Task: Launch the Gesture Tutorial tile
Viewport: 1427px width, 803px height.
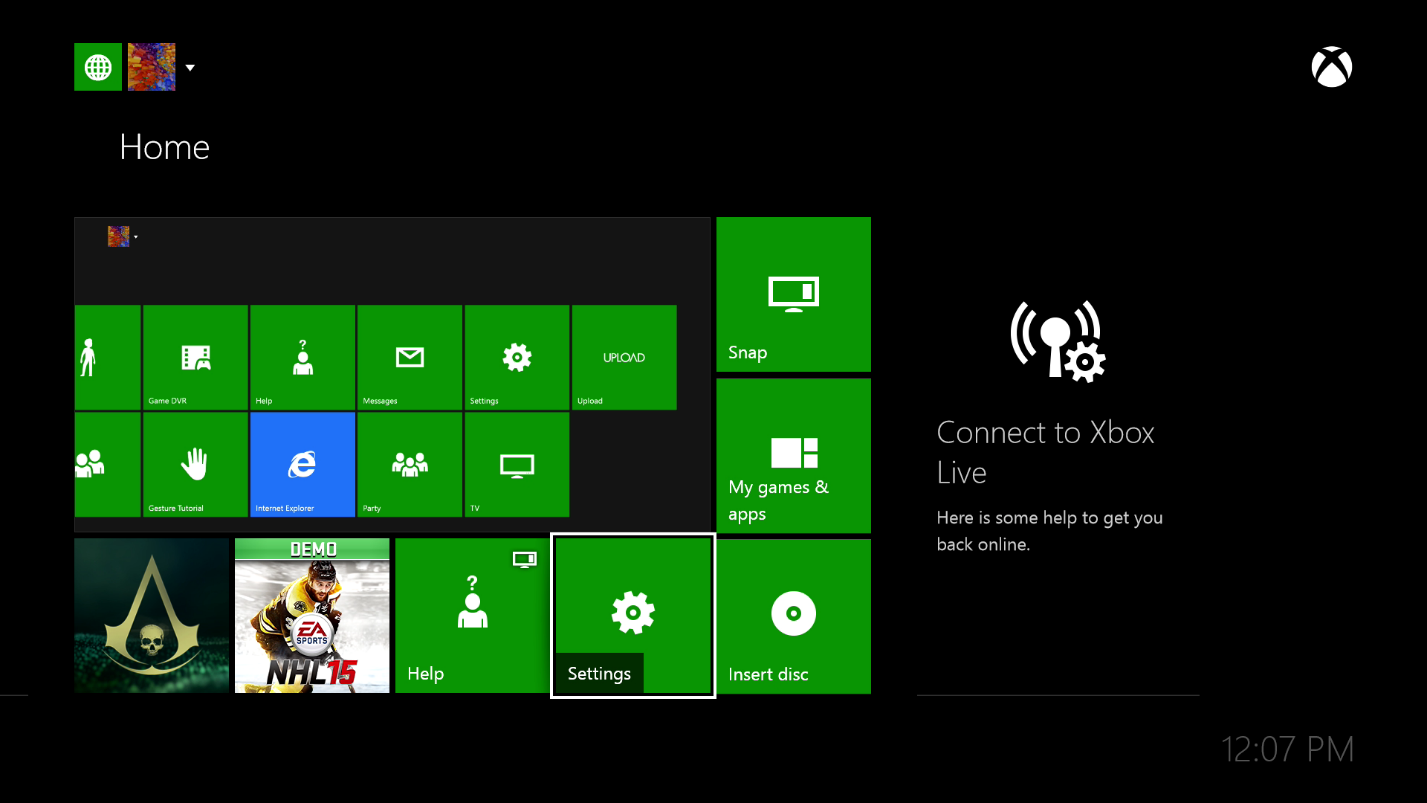Action: click(x=195, y=465)
